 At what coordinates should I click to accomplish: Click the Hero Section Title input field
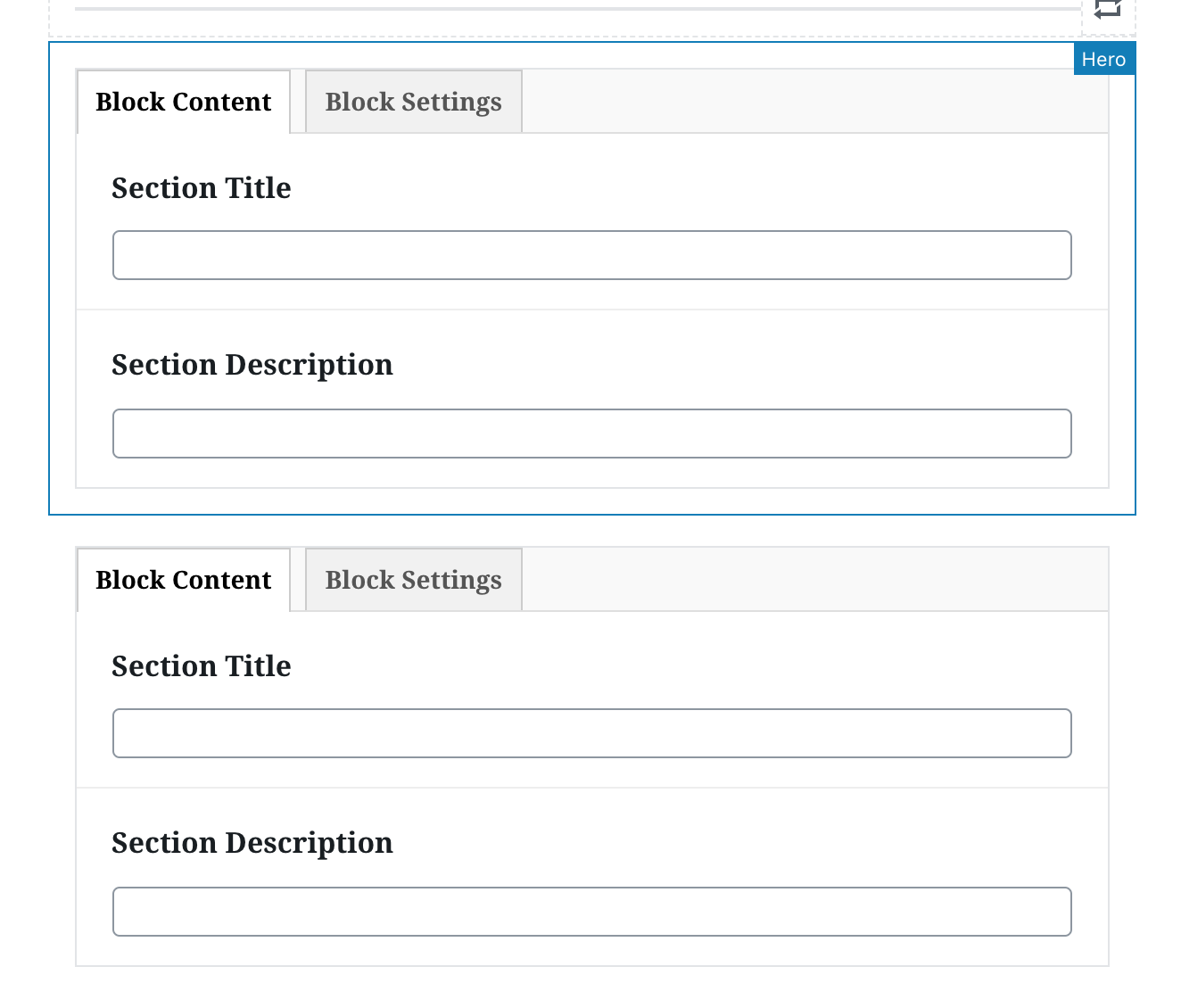pyautogui.click(x=591, y=255)
